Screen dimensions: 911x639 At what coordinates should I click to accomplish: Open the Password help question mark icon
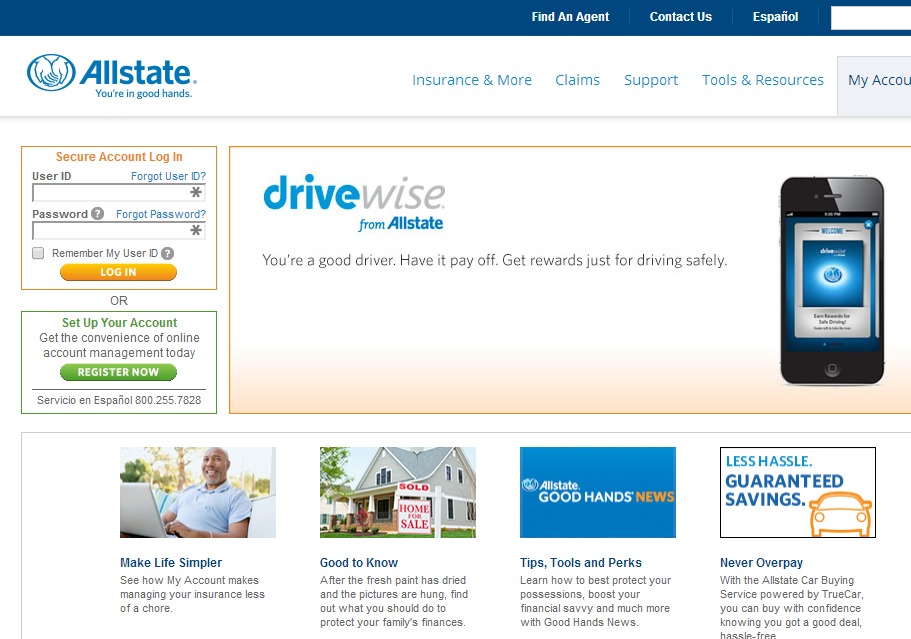pos(98,214)
